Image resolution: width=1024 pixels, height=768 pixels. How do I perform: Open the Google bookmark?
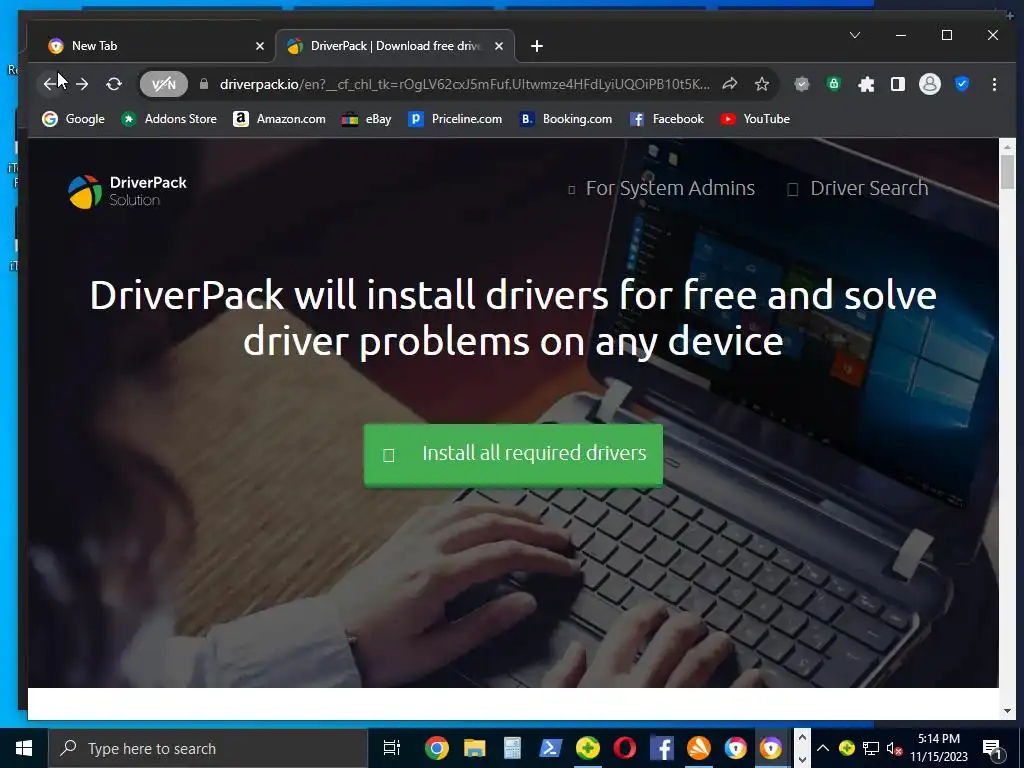coord(73,119)
